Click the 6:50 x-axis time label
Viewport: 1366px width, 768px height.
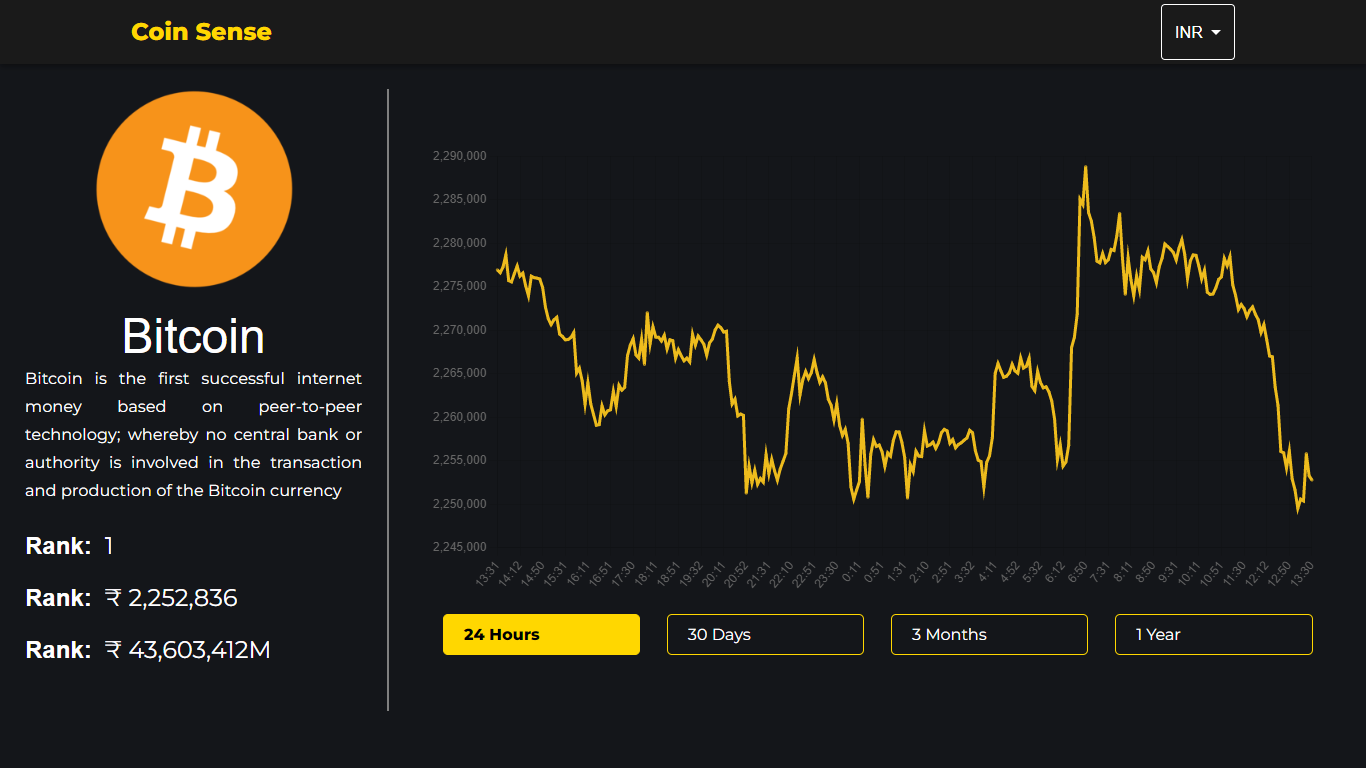click(1077, 573)
